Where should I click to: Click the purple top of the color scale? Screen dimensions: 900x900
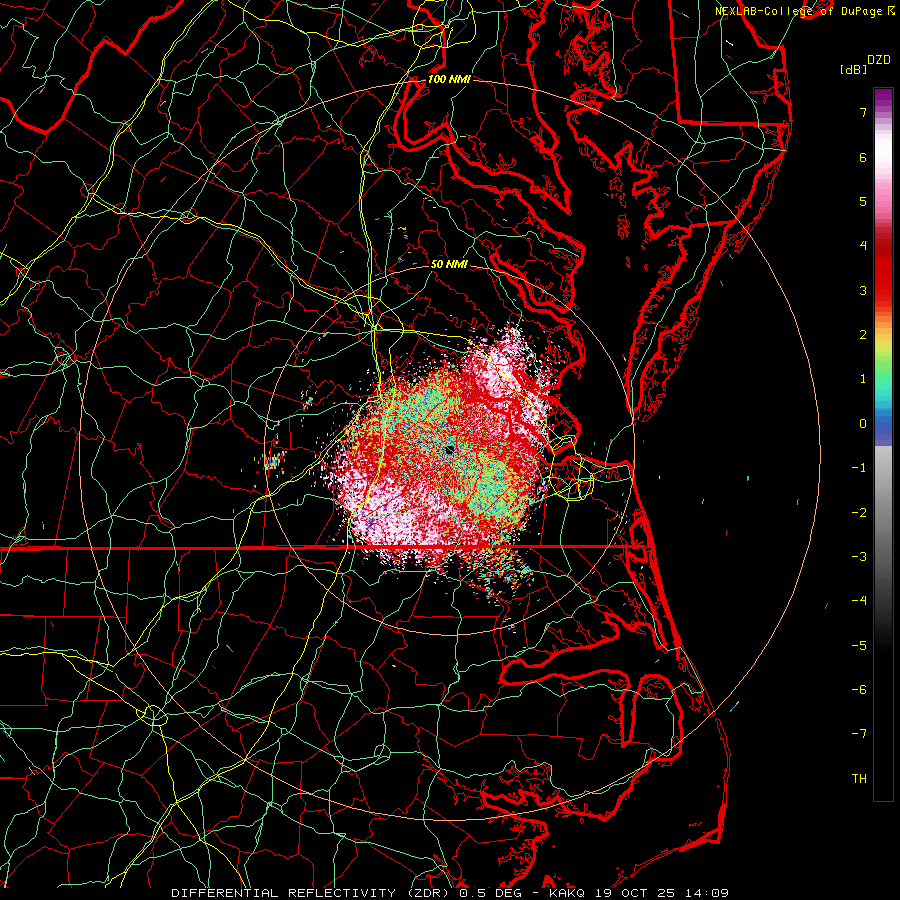(x=883, y=98)
